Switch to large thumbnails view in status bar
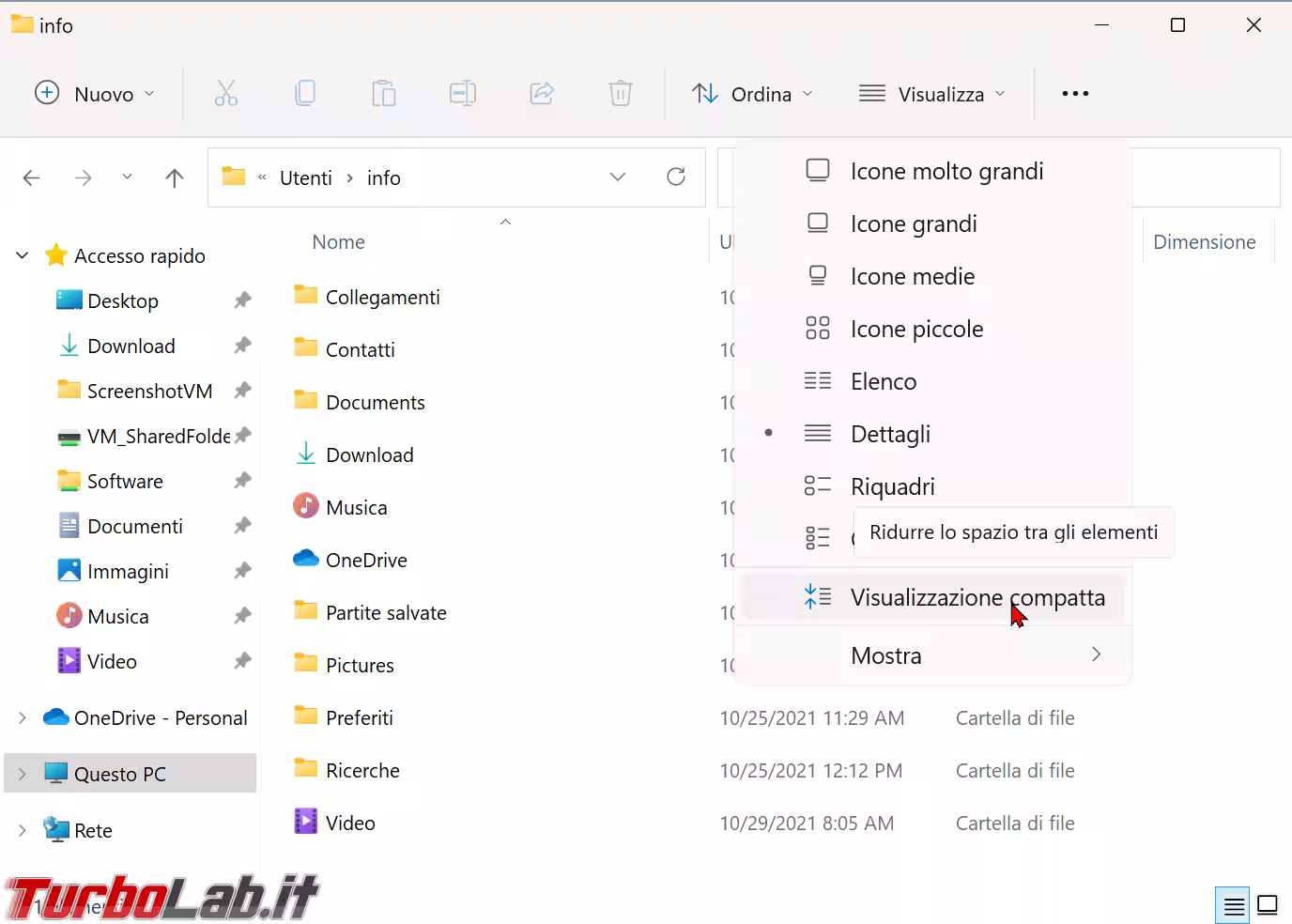1292x924 pixels. click(1267, 905)
